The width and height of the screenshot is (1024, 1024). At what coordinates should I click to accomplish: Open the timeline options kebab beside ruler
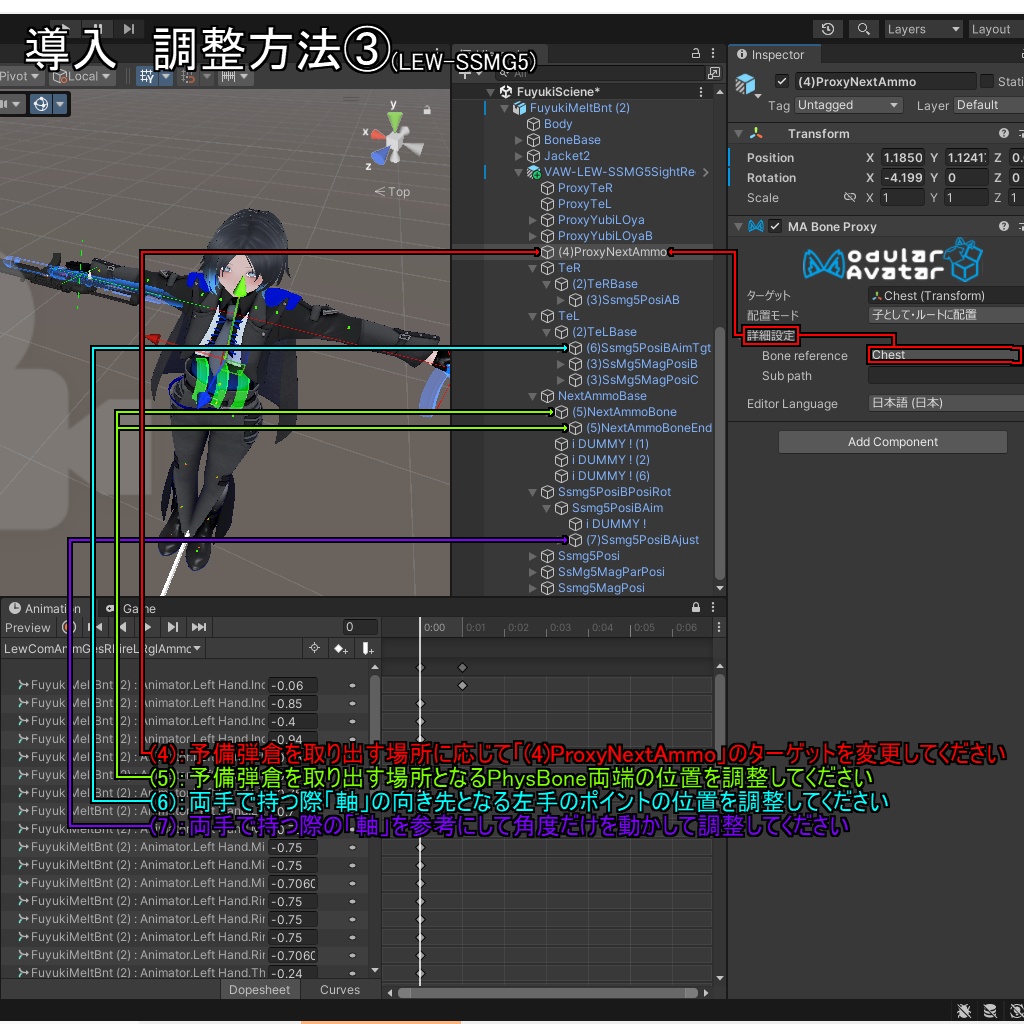click(x=718, y=627)
